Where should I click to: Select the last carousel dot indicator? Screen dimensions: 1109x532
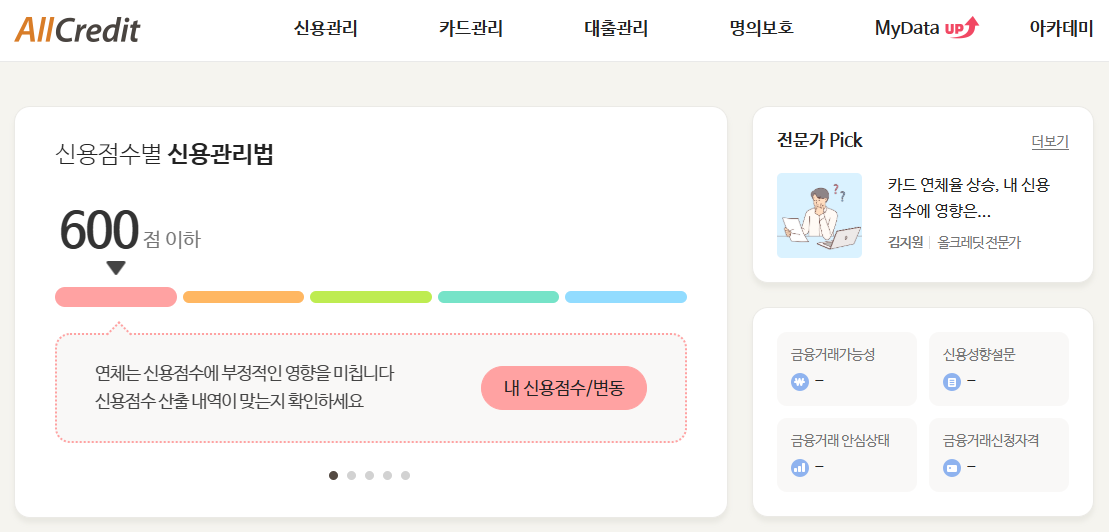405,475
